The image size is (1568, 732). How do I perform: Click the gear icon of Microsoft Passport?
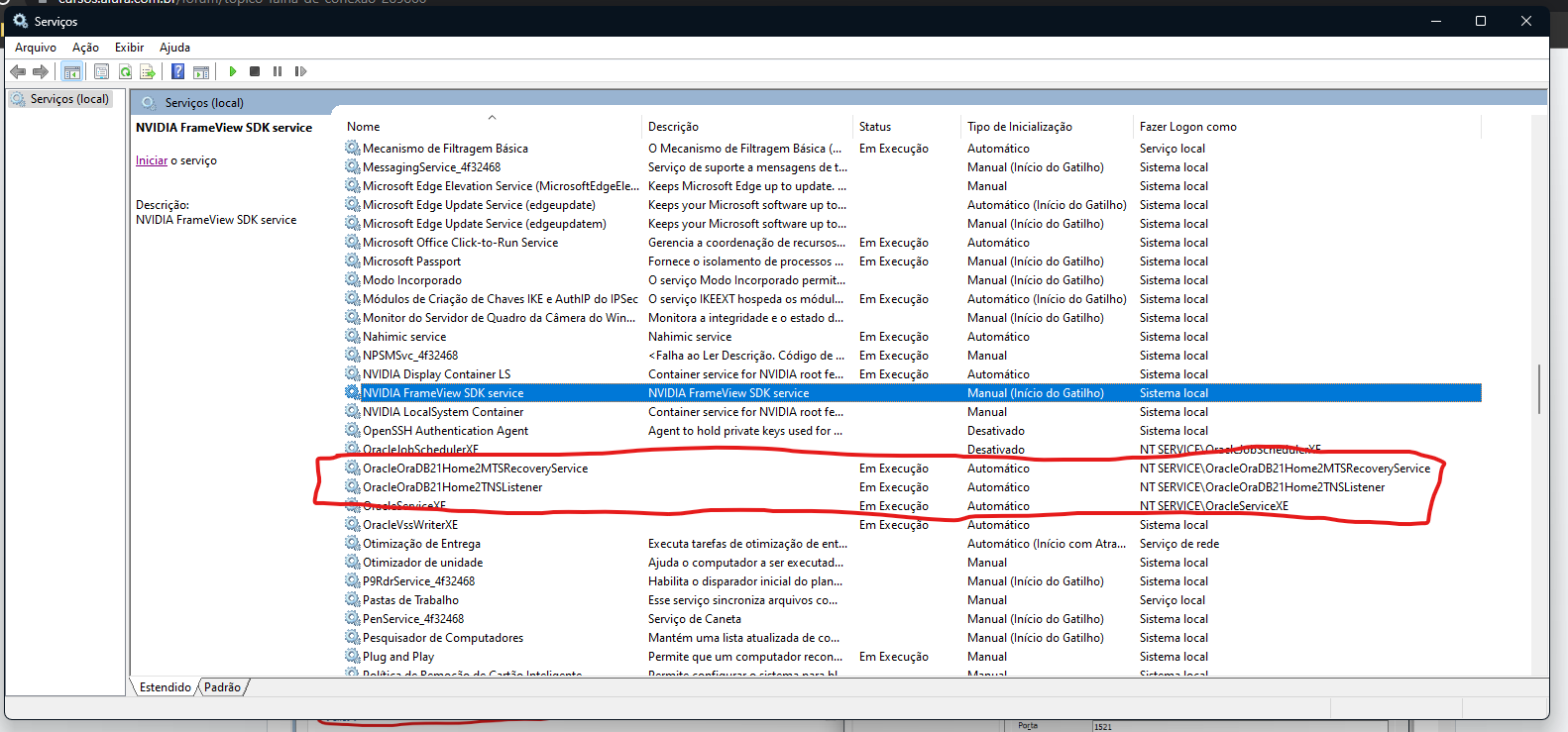coord(353,261)
